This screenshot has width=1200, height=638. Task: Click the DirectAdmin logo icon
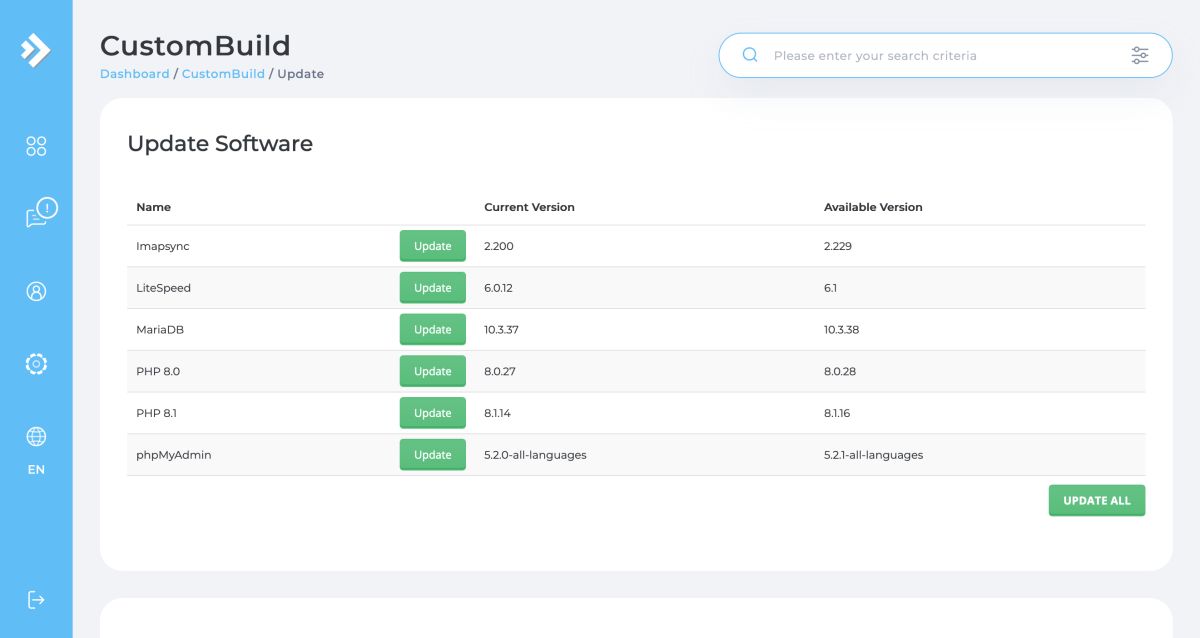[36, 50]
